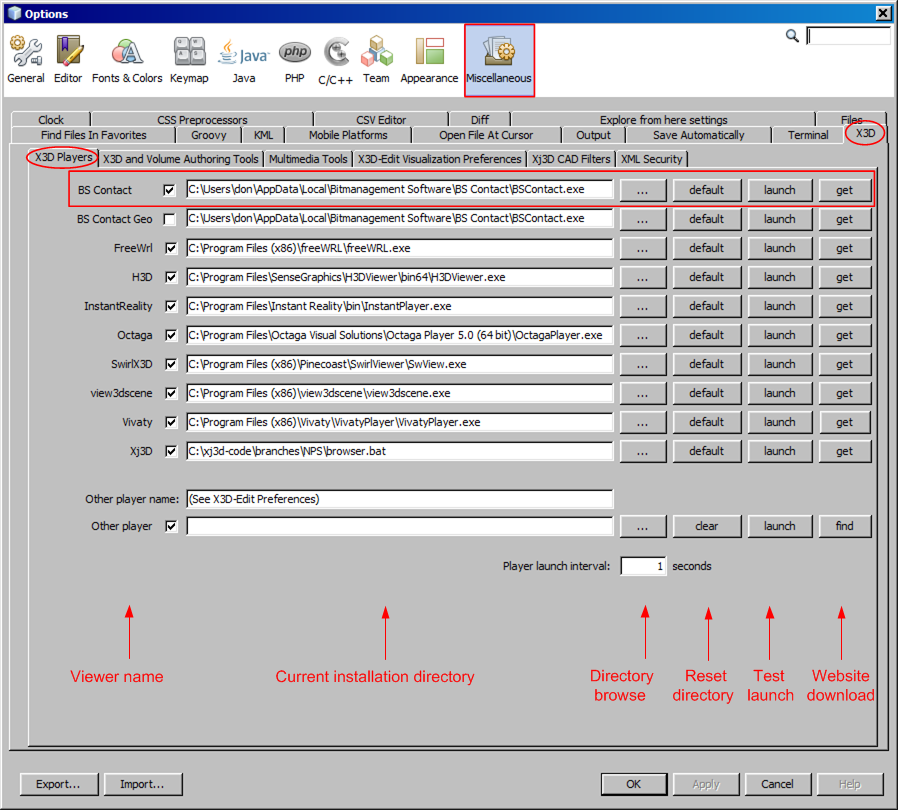Screen dimensions: 898x810
Task: Switch to the Diff tab
Action: click(x=480, y=120)
